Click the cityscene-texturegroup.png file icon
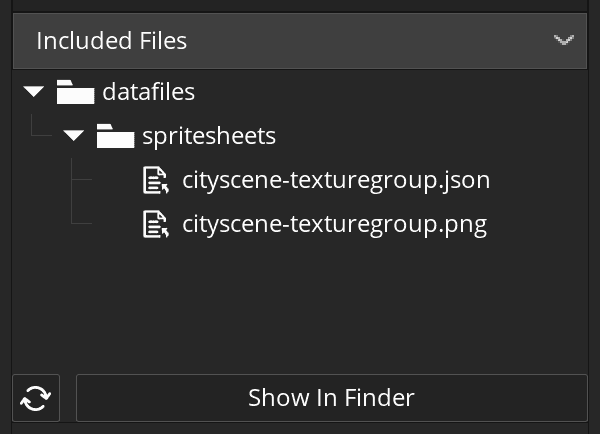This screenshot has height=434, width=600. coord(156,224)
